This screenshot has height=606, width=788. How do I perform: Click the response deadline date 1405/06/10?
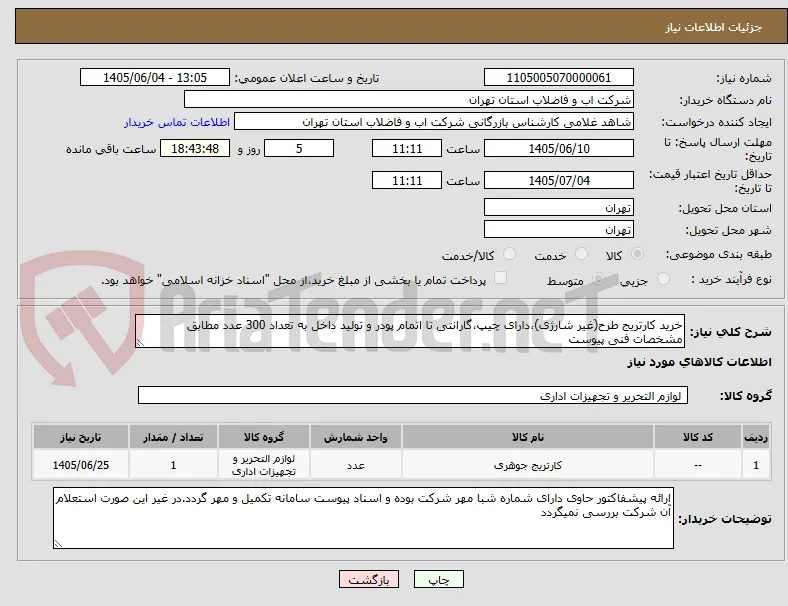559,149
